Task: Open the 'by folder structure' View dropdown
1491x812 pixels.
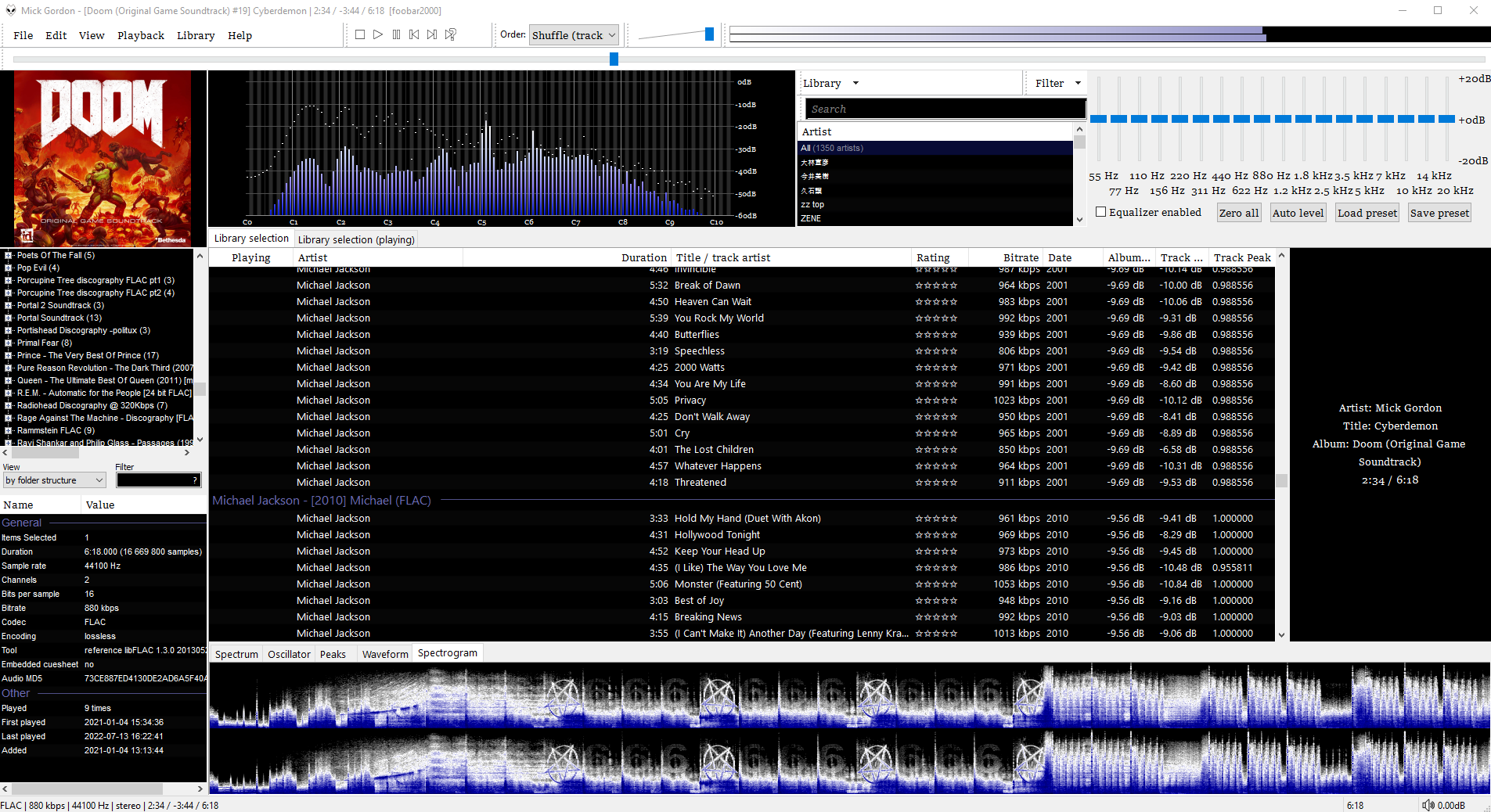Action: click(55, 480)
